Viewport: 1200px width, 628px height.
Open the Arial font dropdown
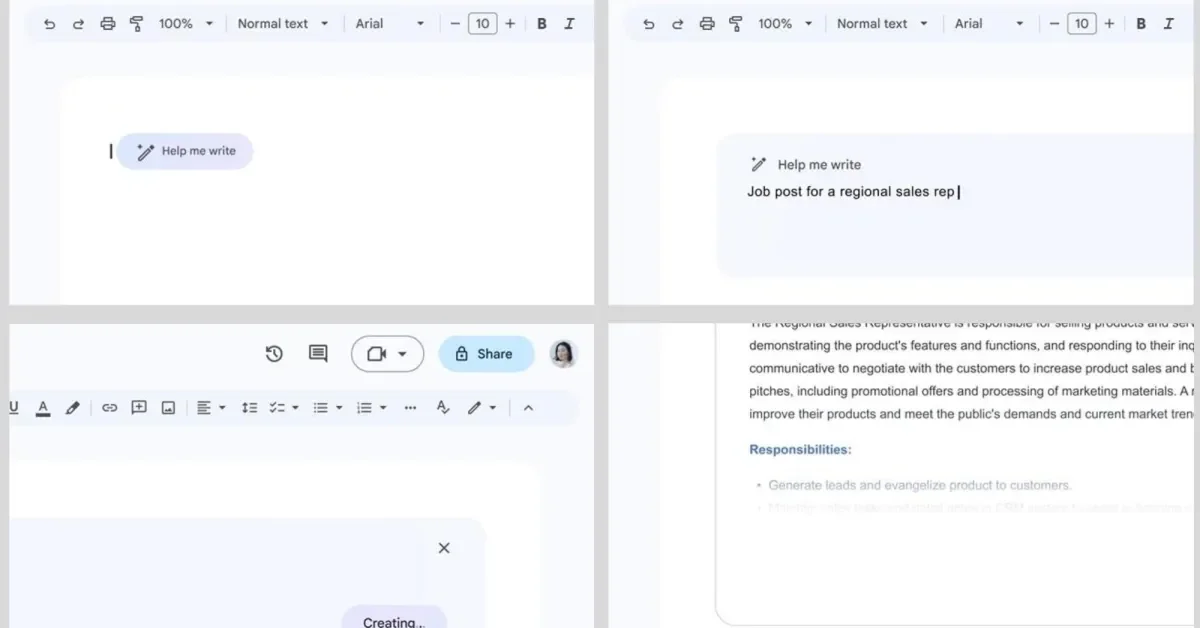390,23
